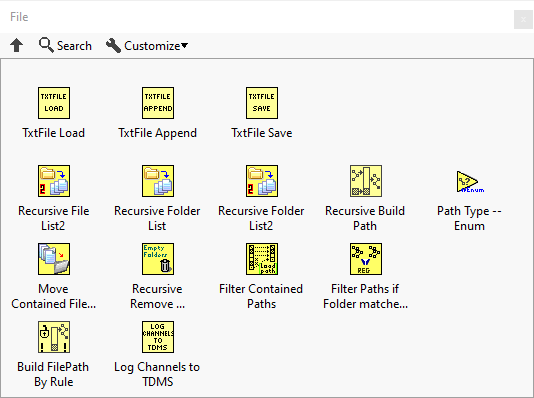Click the 'Move Contained File...' label

pos(53,296)
